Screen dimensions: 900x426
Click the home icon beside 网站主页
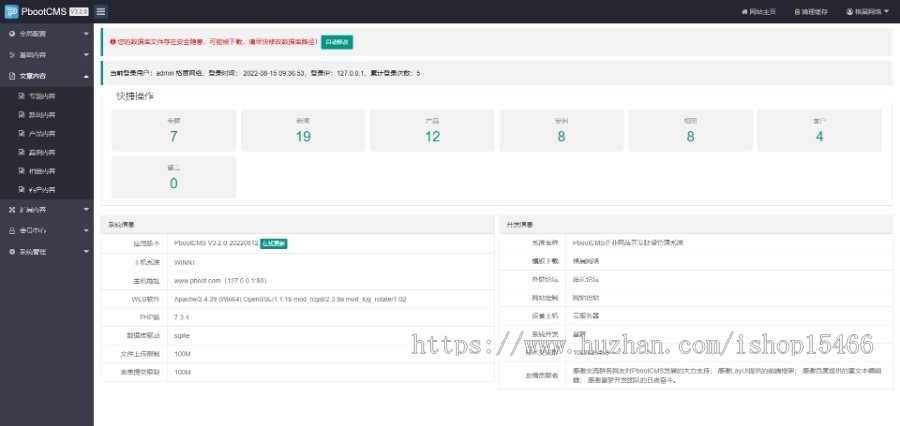tap(744, 11)
